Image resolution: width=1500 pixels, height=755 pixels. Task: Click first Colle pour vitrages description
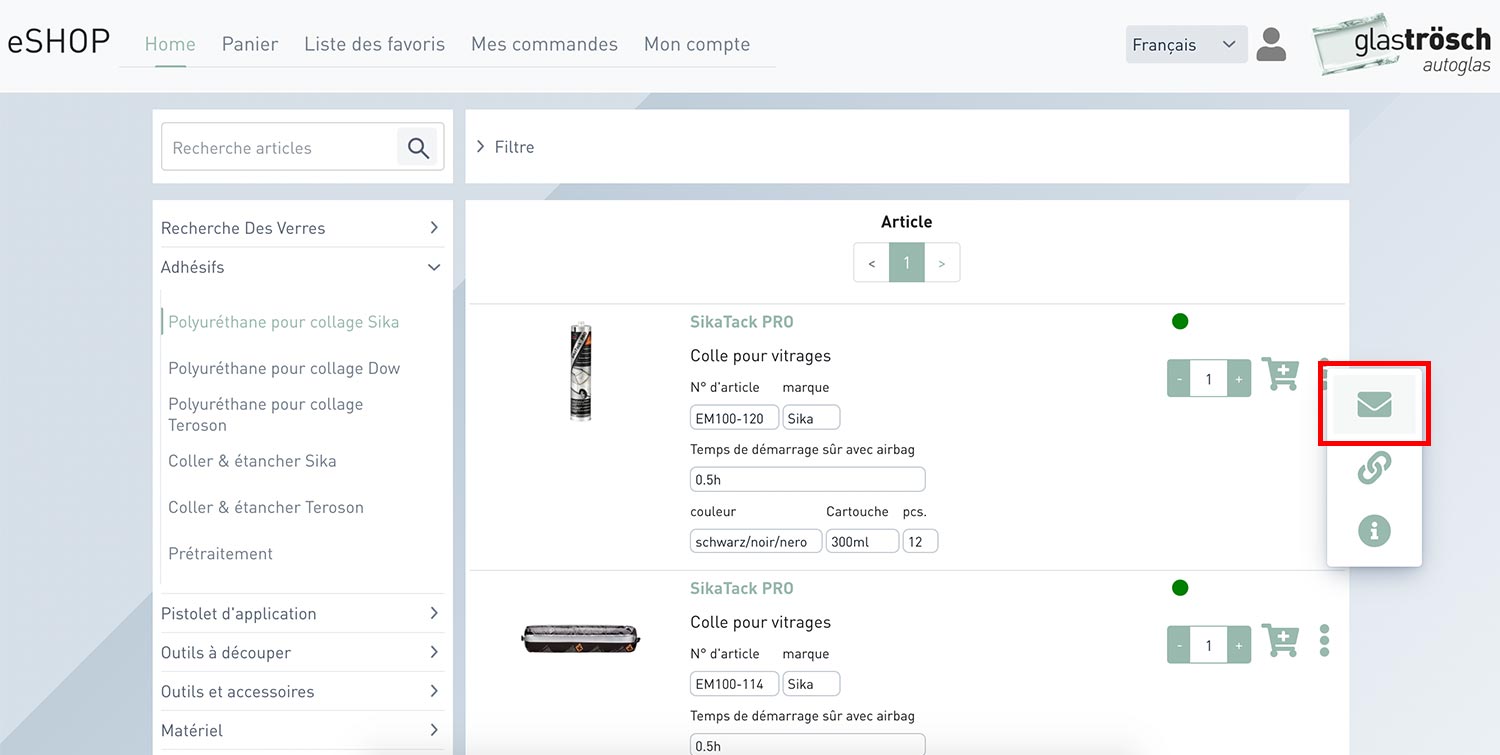pyautogui.click(x=760, y=356)
